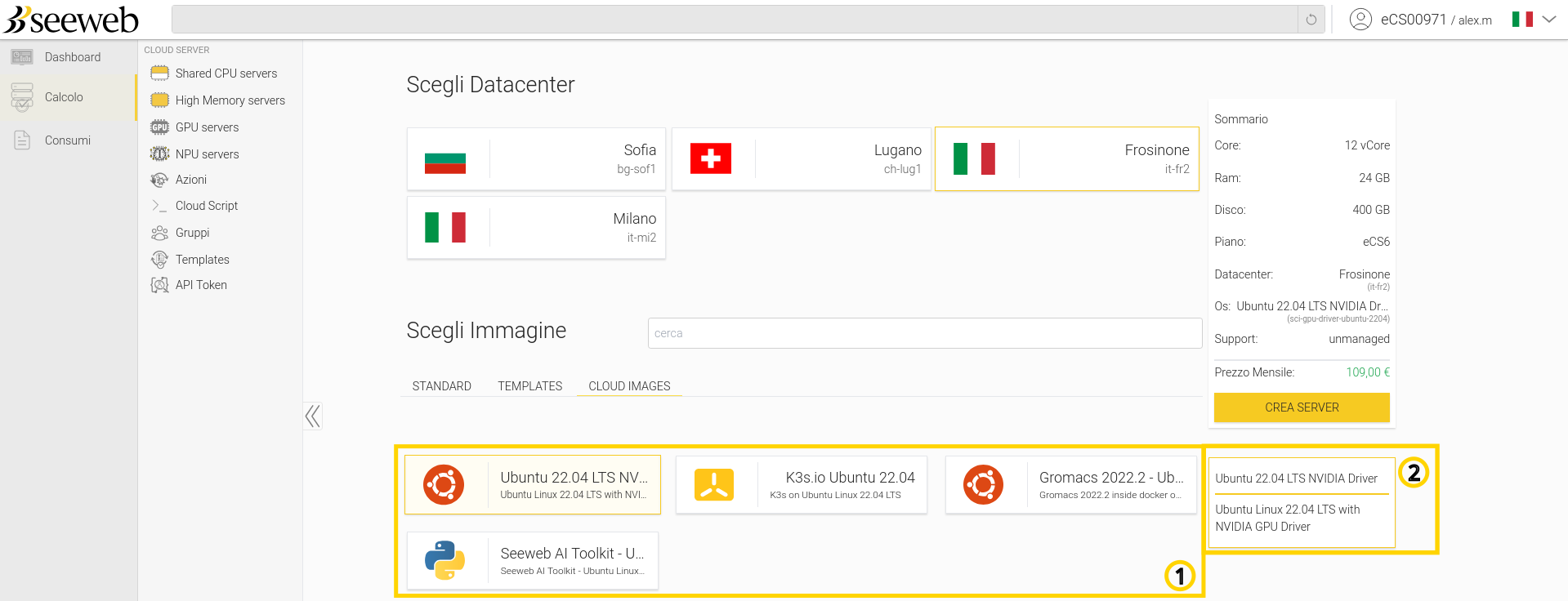The height and width of the screenshot is (601, 1568).
Task: Click the 12 vCore value in Sommario
Action: click(1367, 145)
